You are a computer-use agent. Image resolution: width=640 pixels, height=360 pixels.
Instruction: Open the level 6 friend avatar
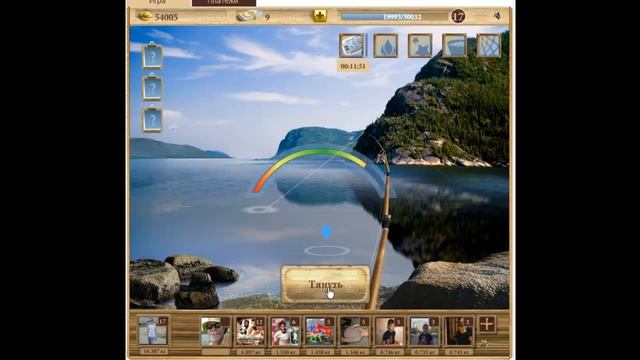click(x=285, y=331)
